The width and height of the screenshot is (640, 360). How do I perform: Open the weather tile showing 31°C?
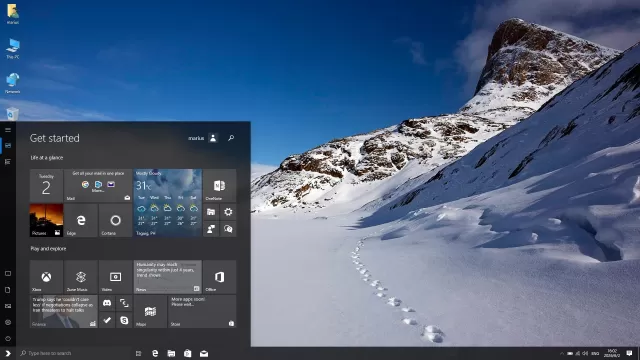[x=168, y=203]
